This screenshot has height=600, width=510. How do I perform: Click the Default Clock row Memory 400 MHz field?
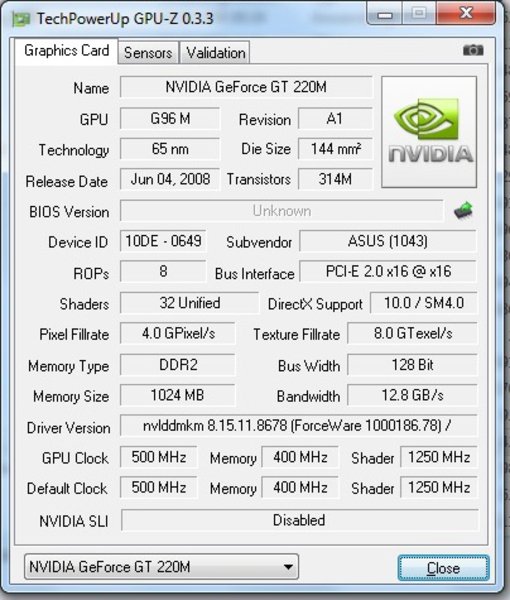[x=300, y=488]
